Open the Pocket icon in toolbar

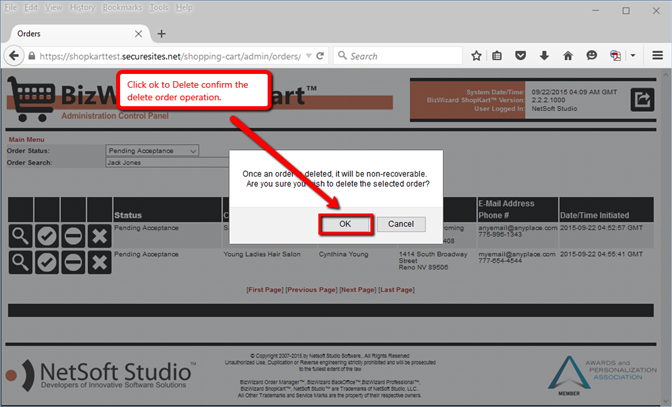coord(520,56)
